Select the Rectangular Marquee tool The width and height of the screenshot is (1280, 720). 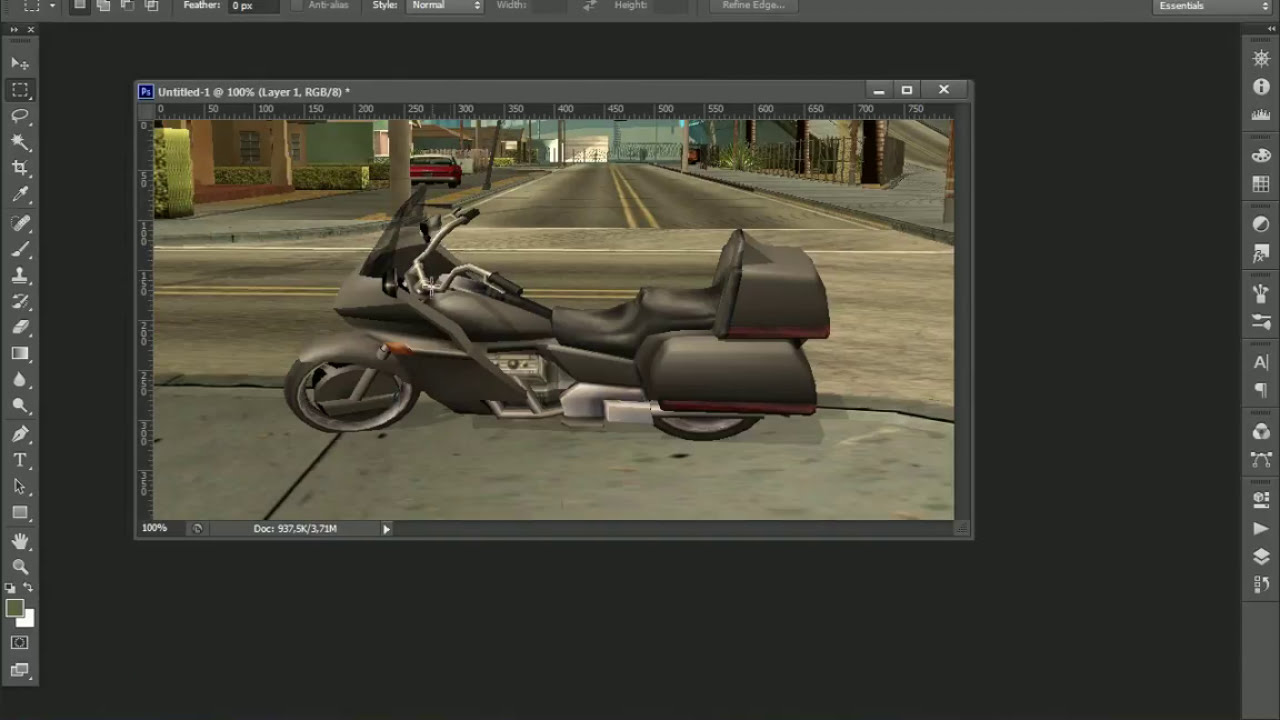pos(20,90)
